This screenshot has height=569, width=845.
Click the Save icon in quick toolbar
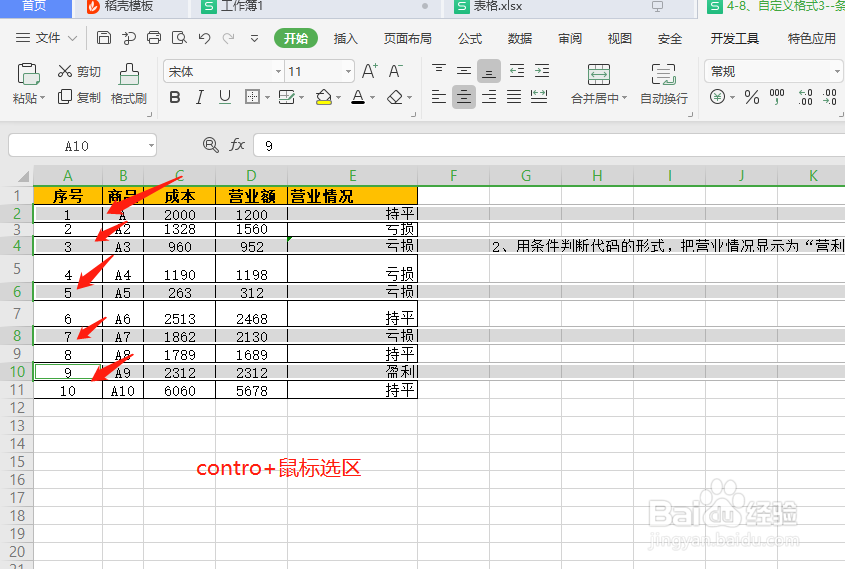[x=103, y=38]
